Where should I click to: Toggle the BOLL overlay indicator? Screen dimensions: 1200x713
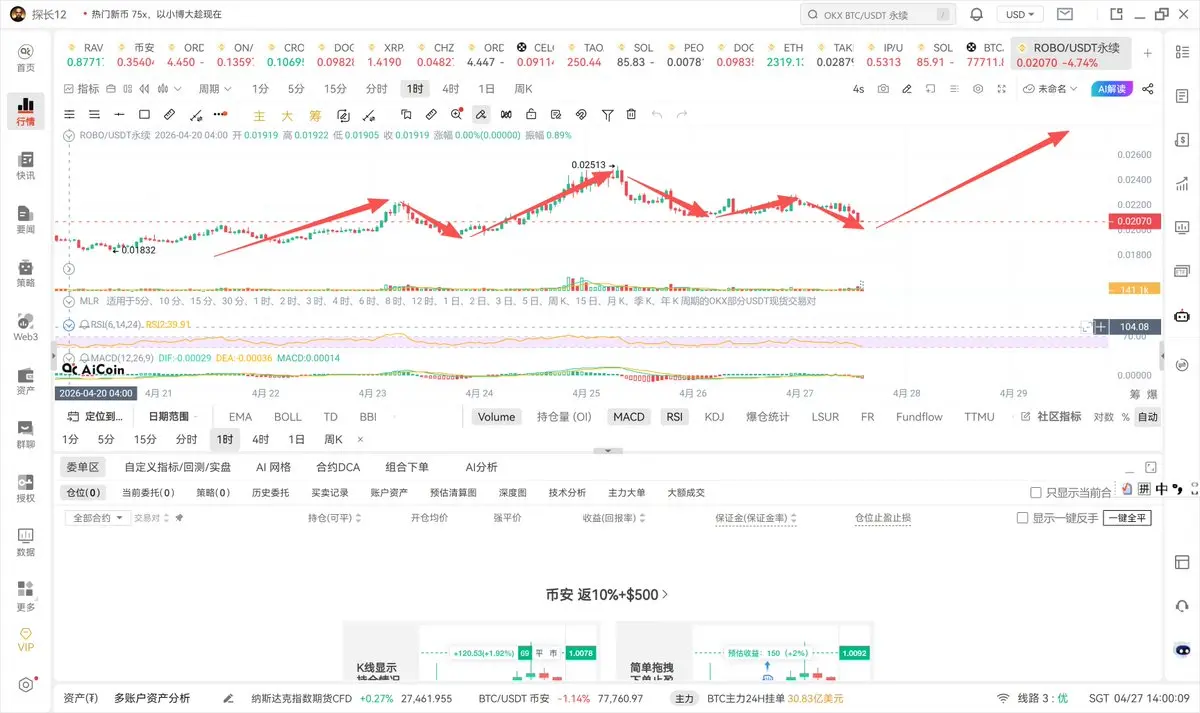point(287,417)
